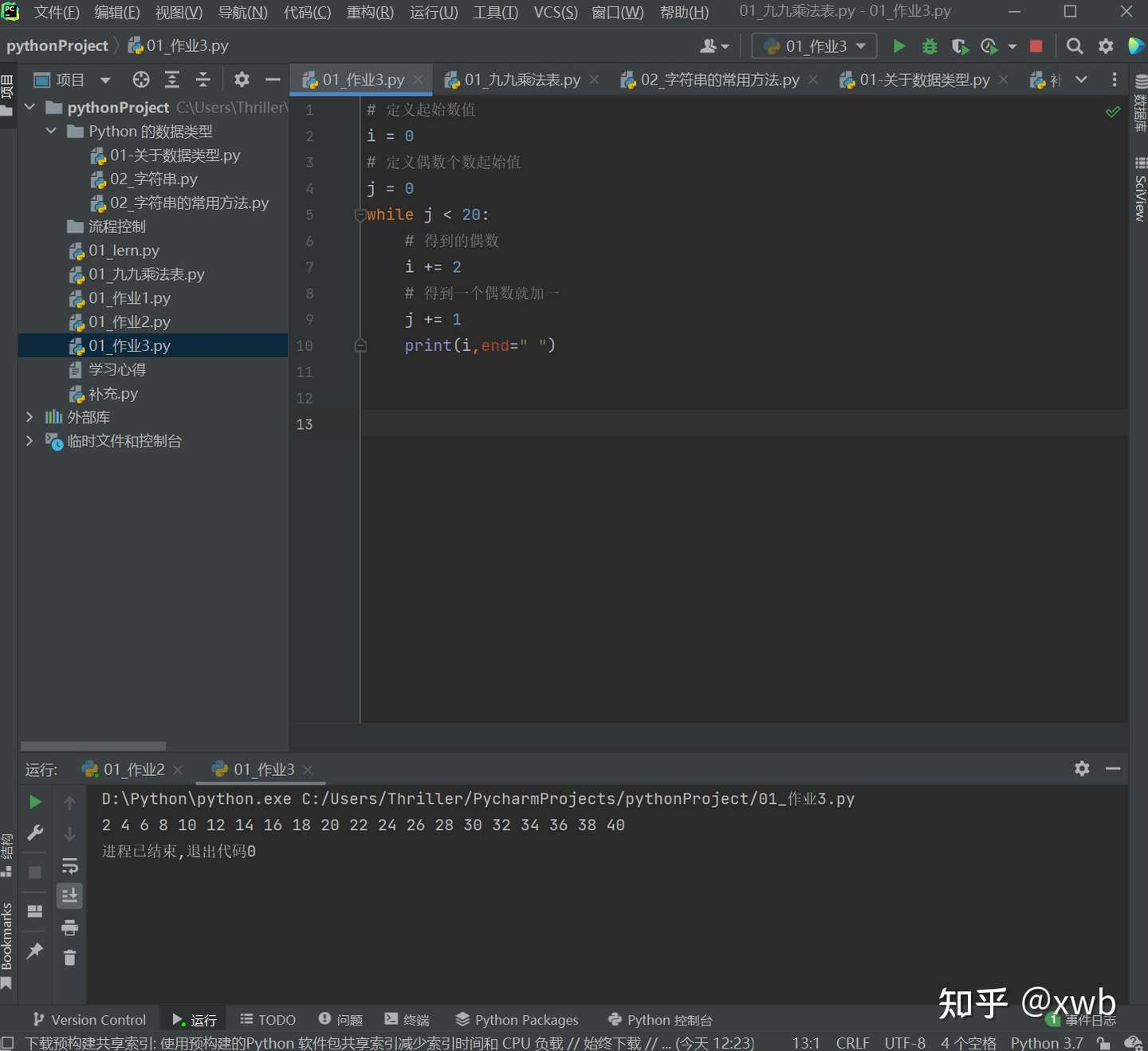Toggle pin tab in Run panel
Viewport: 1148px width, 1051px height.
tap(35, 951)
